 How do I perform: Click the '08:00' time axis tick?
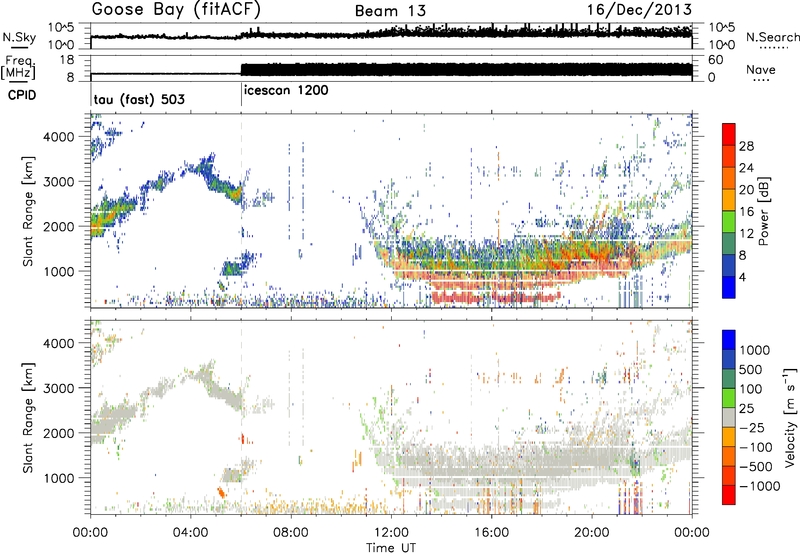(x=290, y=533)
